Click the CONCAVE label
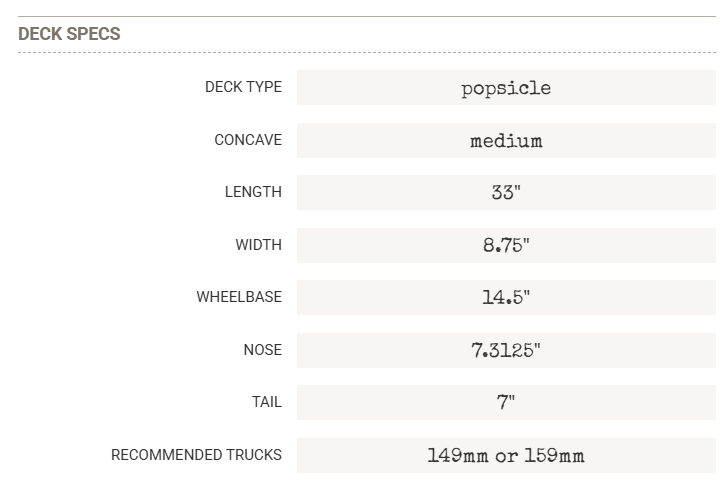This screenshot has width=725, height=501. pyautogui.click(x=248, y=140)
